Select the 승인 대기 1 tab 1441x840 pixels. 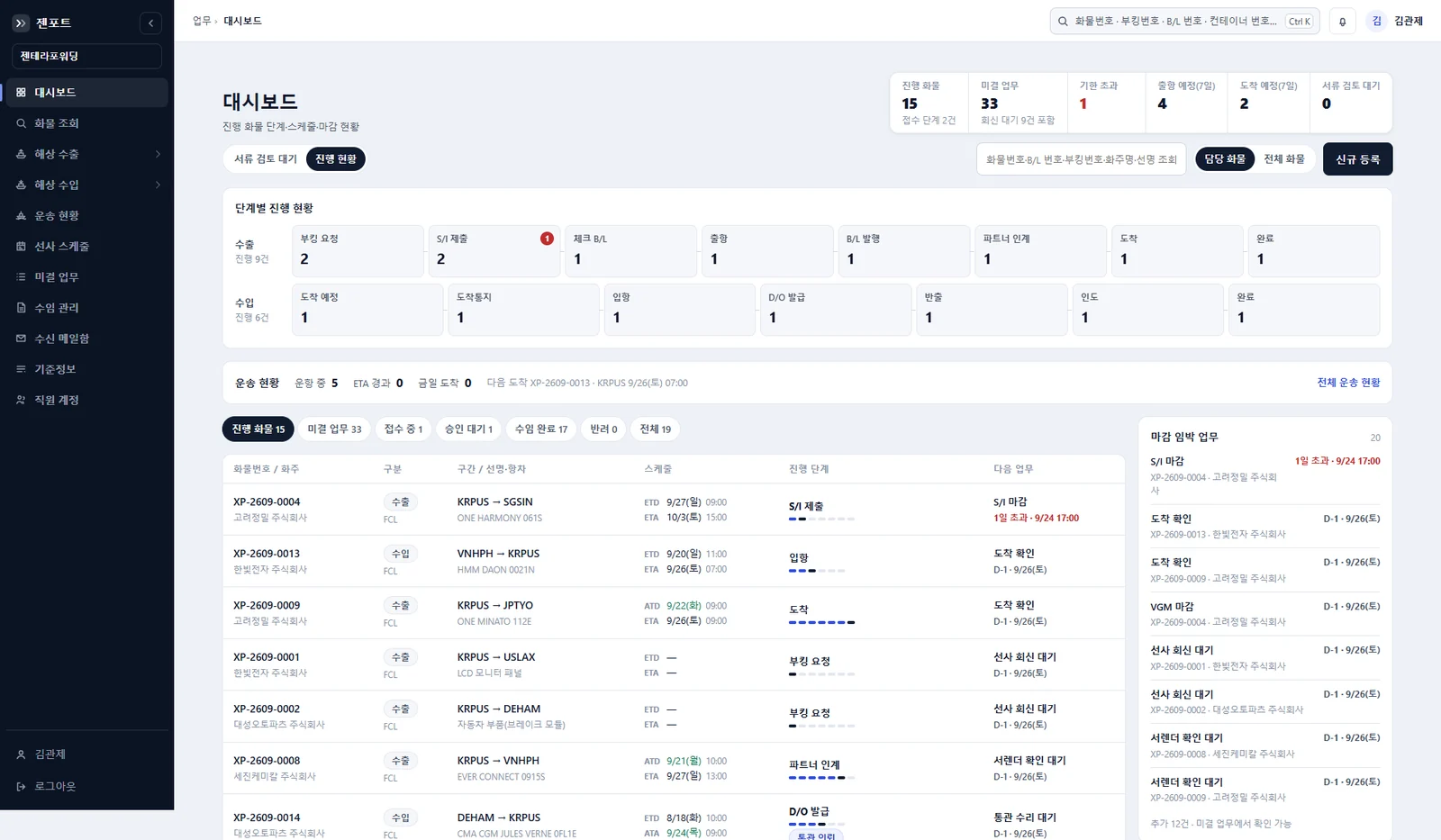tap(468, 429)
